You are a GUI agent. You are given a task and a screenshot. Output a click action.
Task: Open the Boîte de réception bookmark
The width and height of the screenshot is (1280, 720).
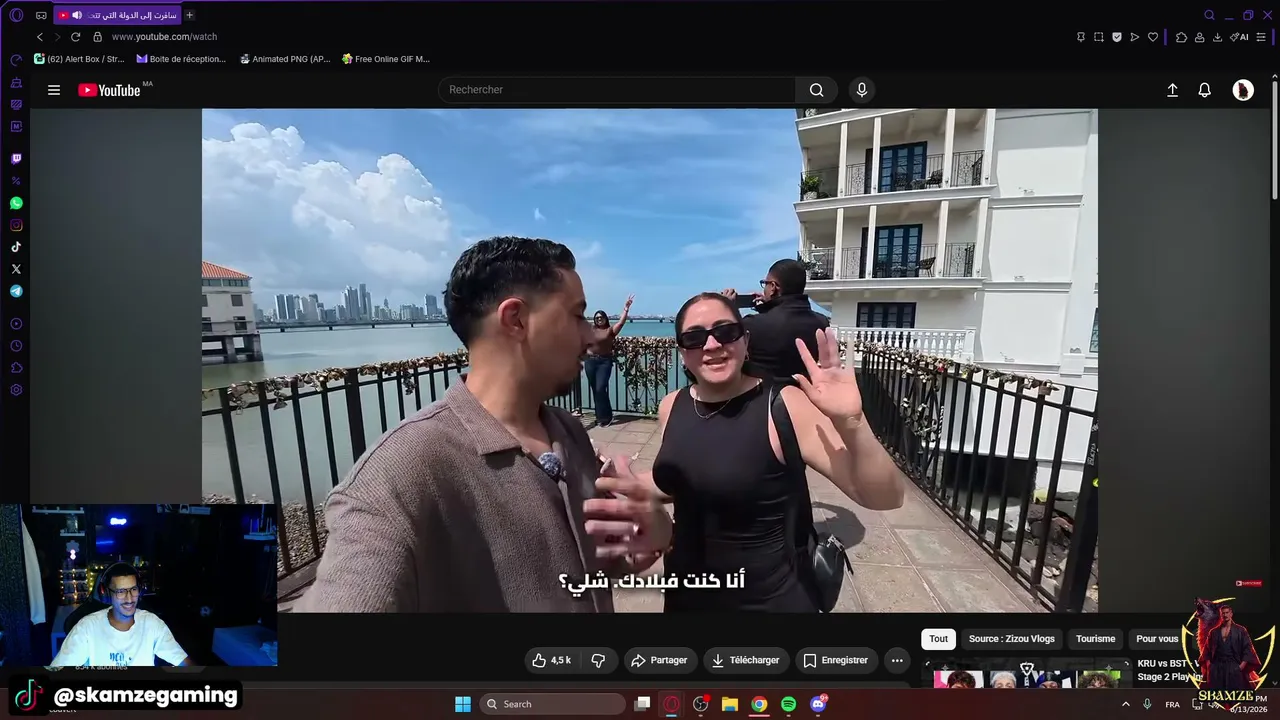click(182, 59)
